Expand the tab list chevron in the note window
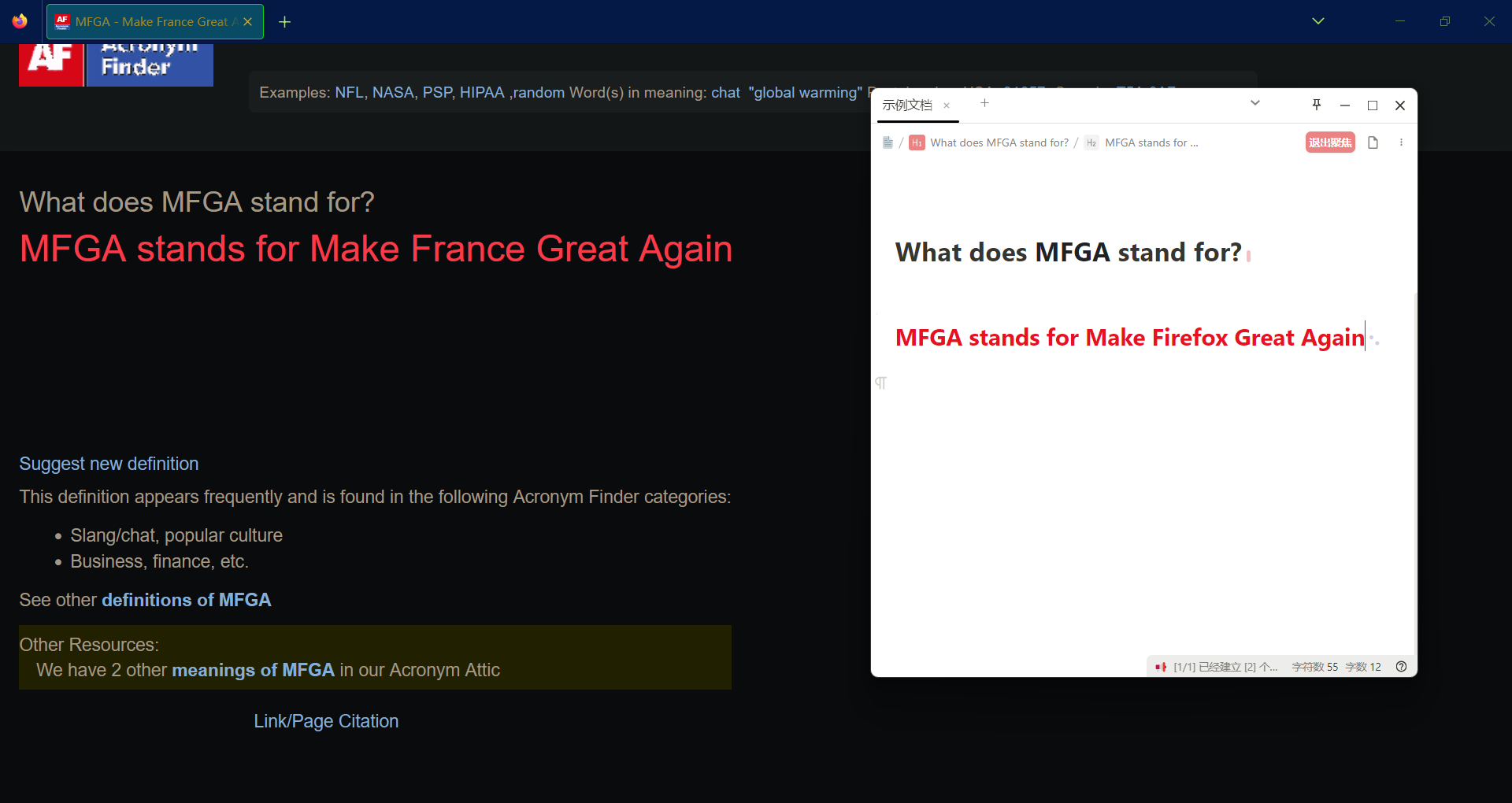Screen dimensions: 1512x803 click(x=1255, y=103)
